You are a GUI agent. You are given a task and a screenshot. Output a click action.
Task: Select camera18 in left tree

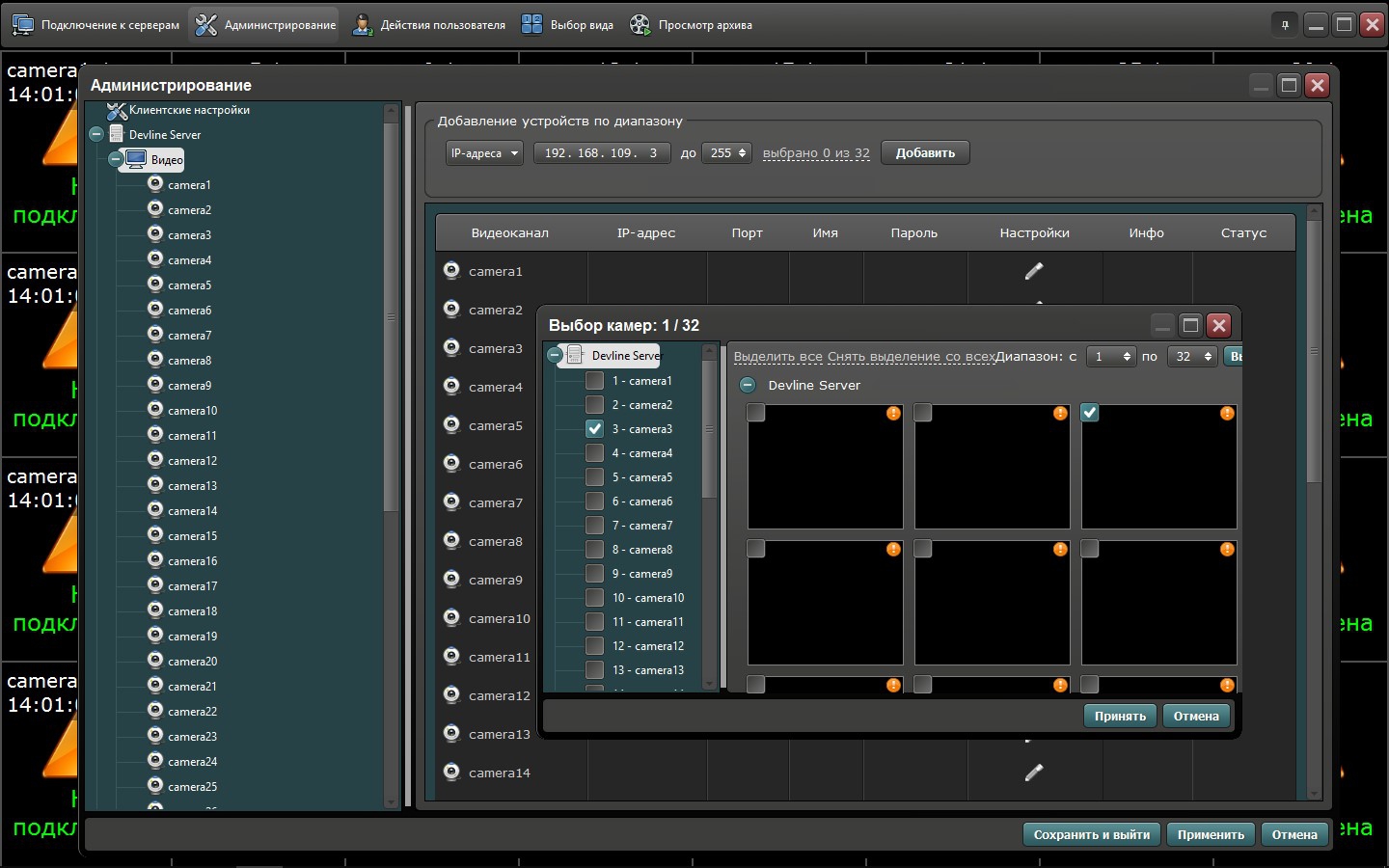pyautogui.click(x=192, y=611)
